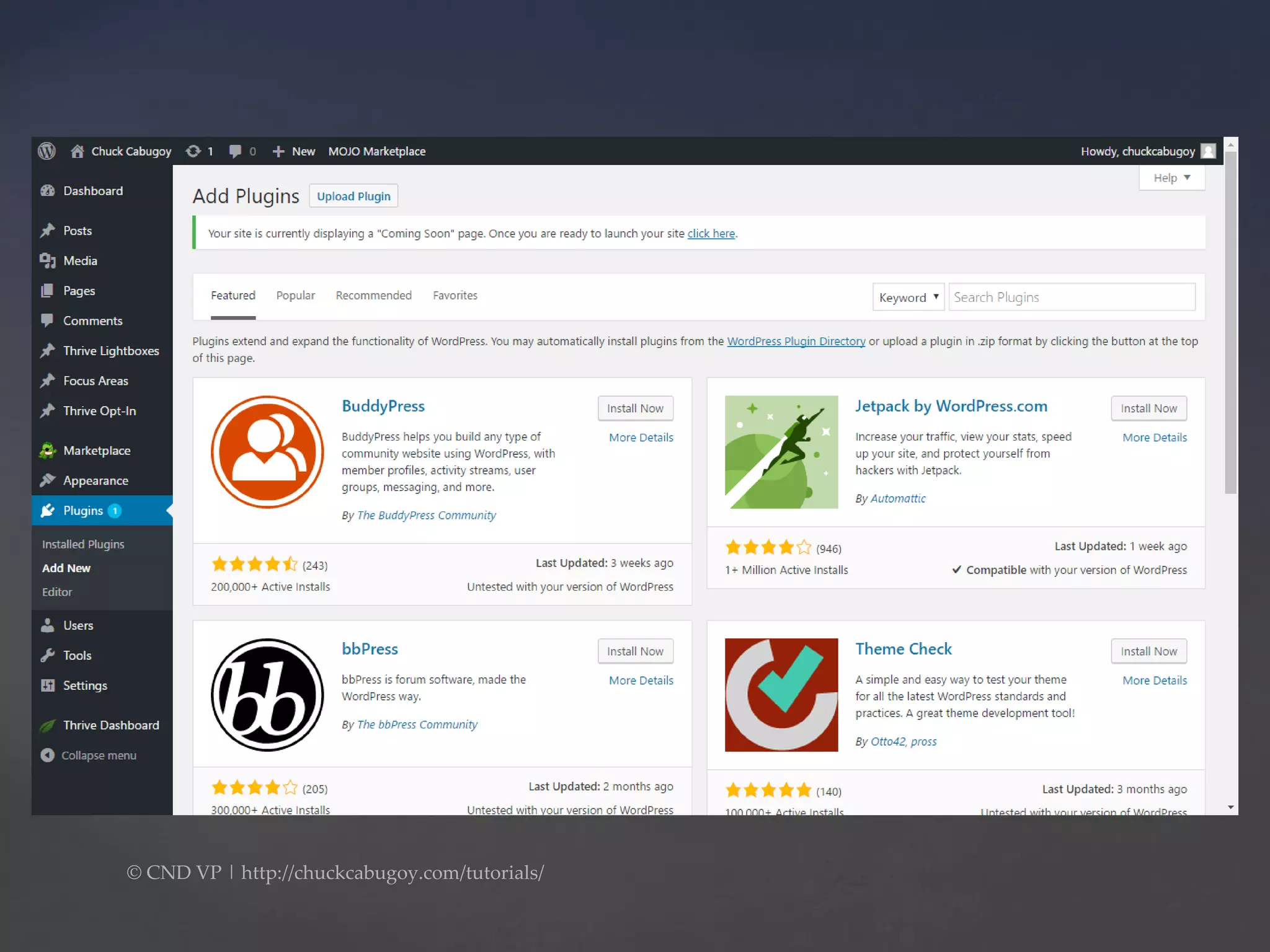The height and width of the screenshot is (952, 1270).
Task: Click the Theme Check plugin title
Action: [904, 649]
